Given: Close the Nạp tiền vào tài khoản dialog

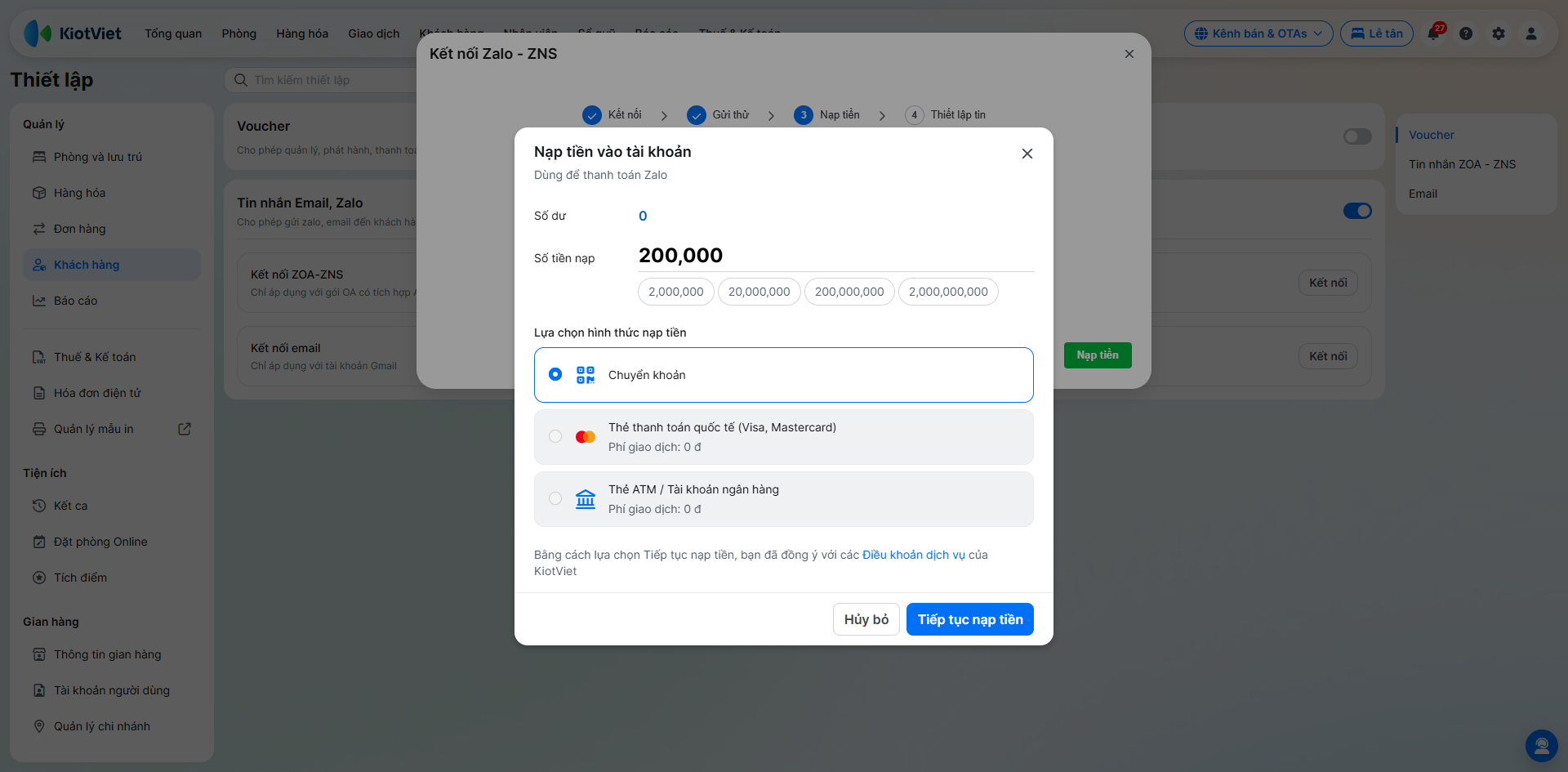Looking at the screenshot, I should click(1027, 154).
